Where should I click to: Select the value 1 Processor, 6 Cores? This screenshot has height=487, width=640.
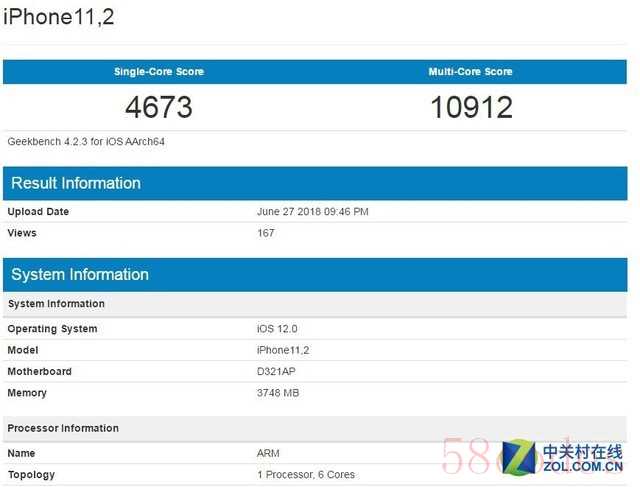click(306, 475)
